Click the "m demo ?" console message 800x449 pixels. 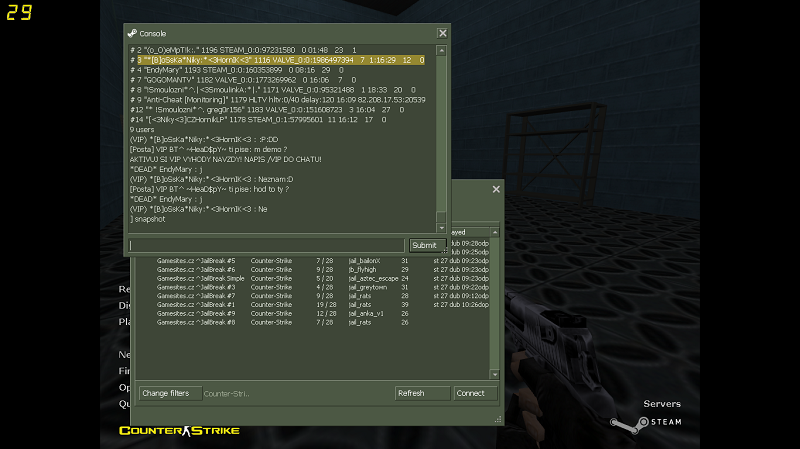pyautogui.click(x=208, y=149)
